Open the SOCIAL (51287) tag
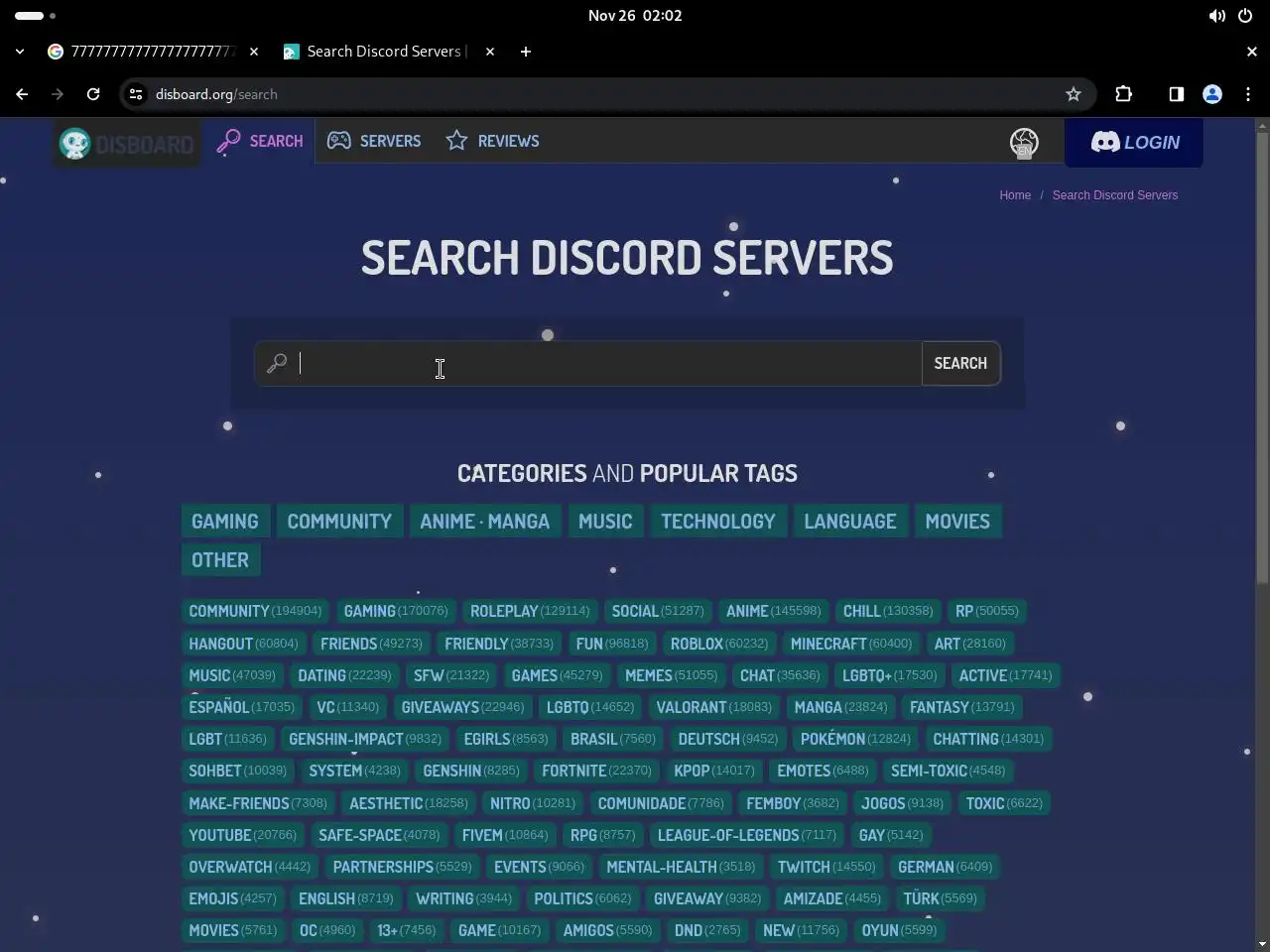This screenshot has width=1270, height=952. tap(658, 611)
